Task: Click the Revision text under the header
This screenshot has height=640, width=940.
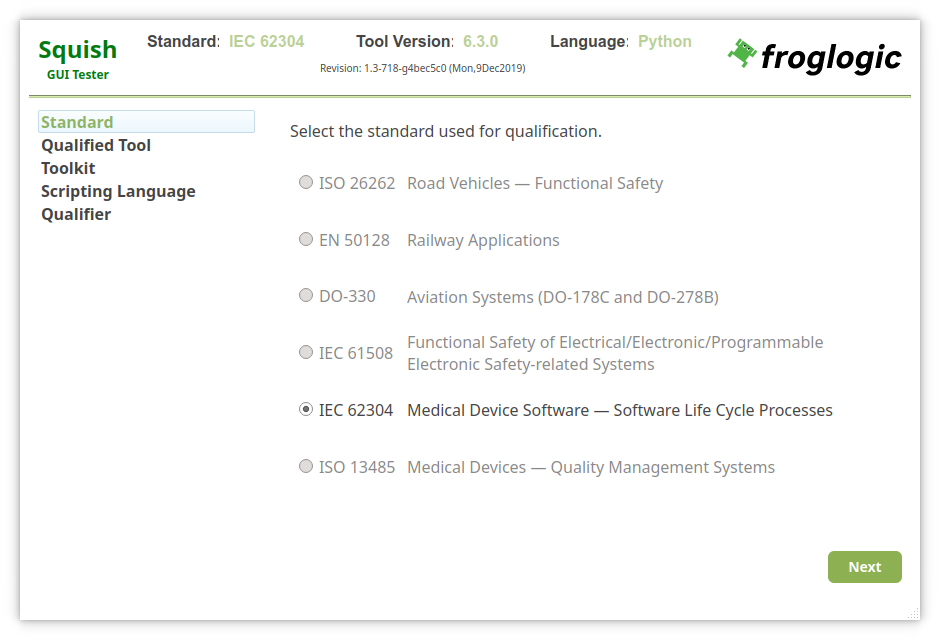Action: [422, 68]
